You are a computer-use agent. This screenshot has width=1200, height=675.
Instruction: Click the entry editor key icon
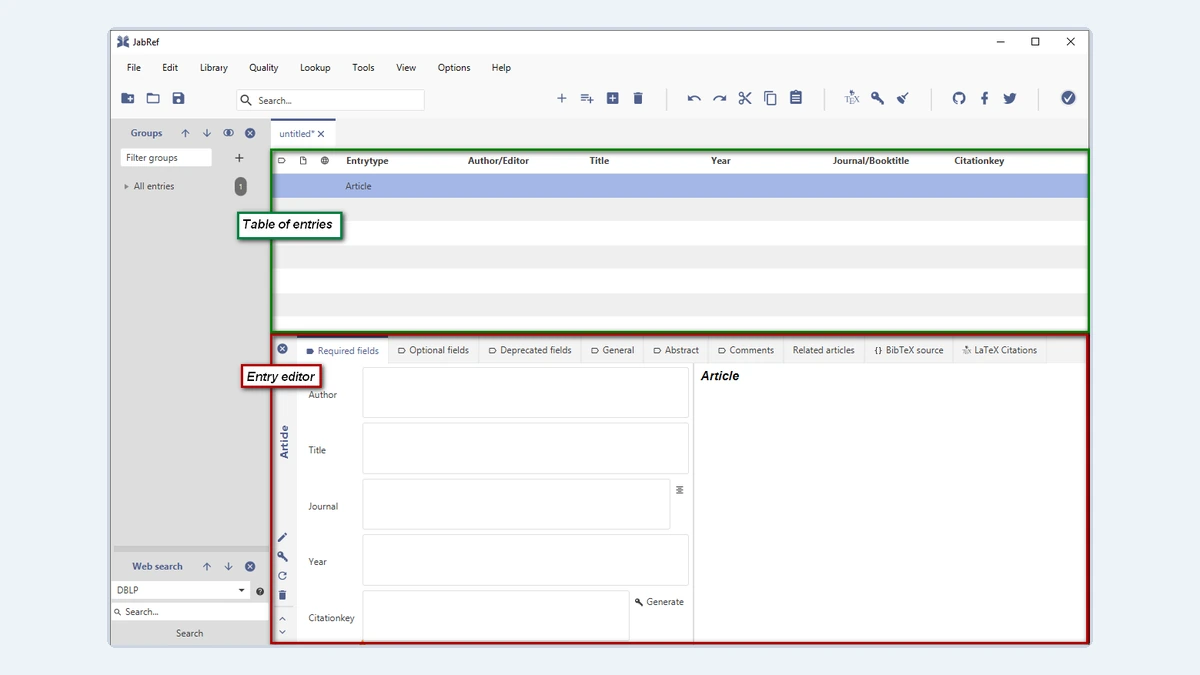point(282,556)
